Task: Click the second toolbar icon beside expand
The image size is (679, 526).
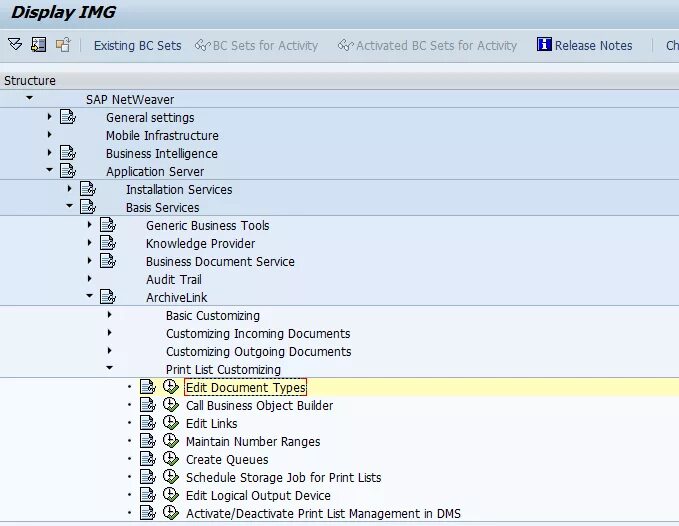Action: tap(39, 45)
